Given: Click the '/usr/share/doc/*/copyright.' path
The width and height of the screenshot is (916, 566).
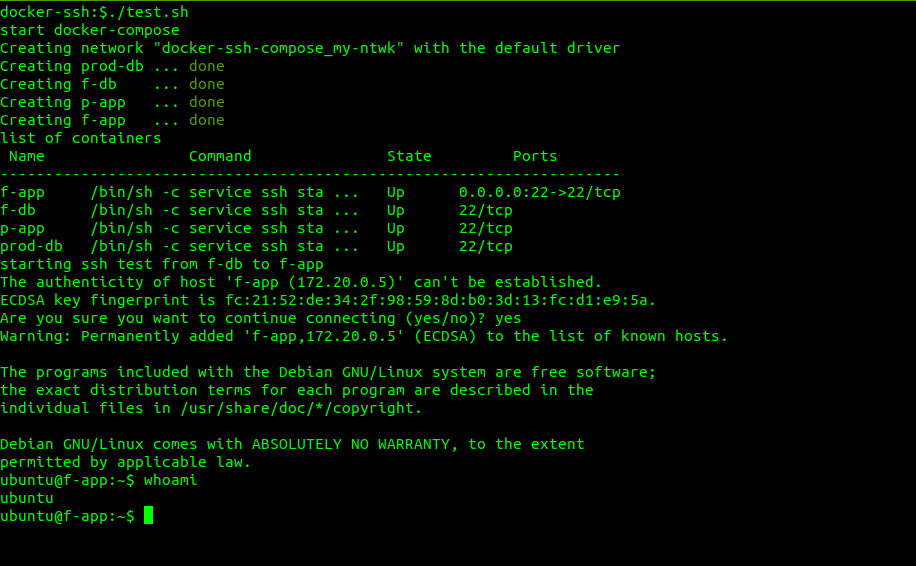Looking at the screenshot, I should coord(301,409).
